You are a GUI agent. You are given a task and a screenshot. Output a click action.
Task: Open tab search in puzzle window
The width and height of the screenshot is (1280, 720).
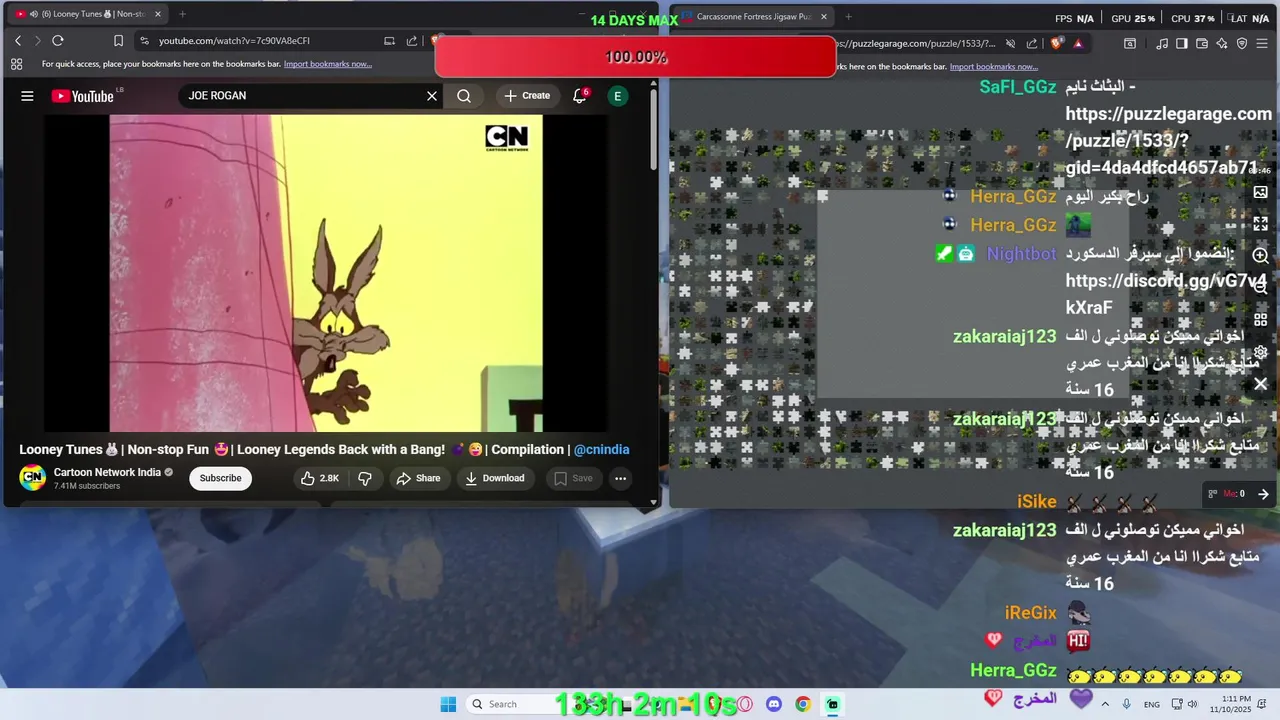coord(1130,44)
